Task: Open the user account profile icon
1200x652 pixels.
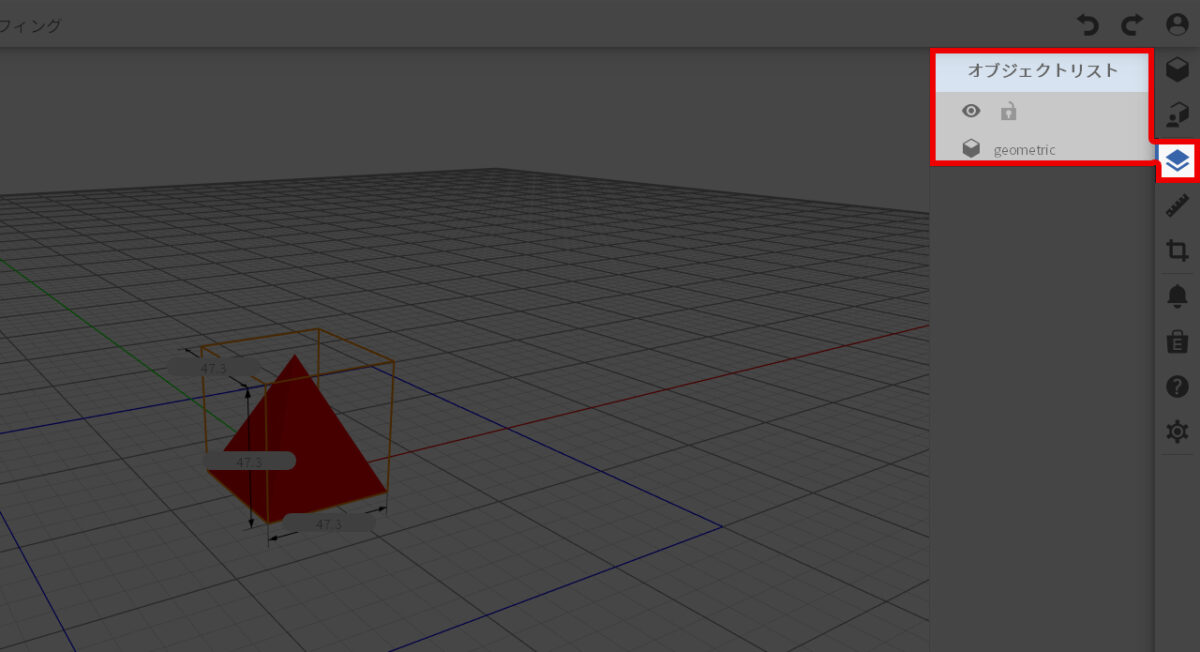Action: 1177,24
